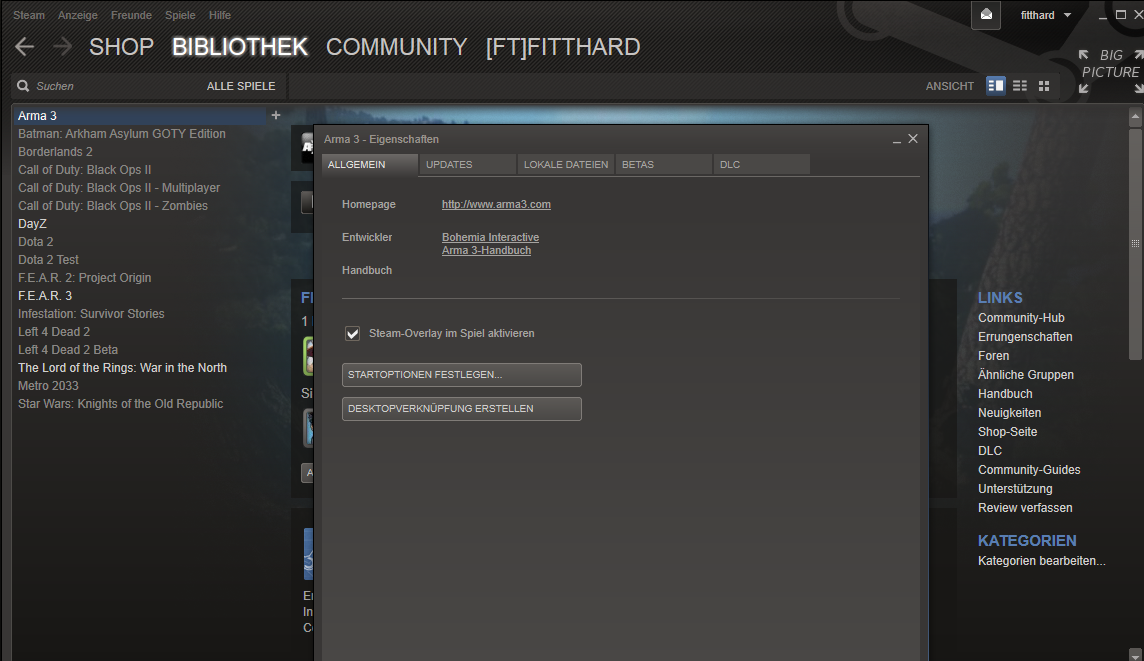Open the Handbuch link in LINKS
This screenshot has height=661, width=1144.
pos(1005,394)
